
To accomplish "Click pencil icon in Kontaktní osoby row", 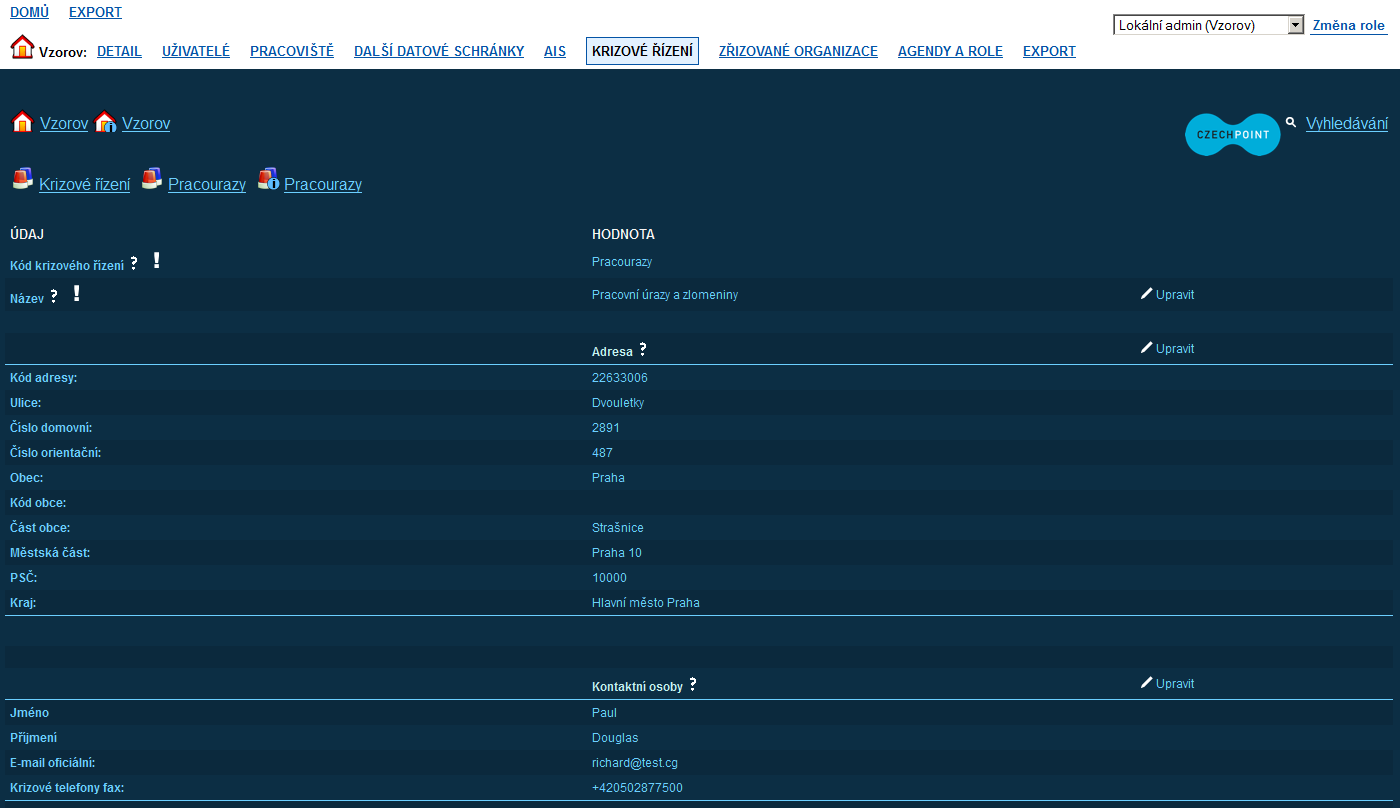I will coord(1146,683).
